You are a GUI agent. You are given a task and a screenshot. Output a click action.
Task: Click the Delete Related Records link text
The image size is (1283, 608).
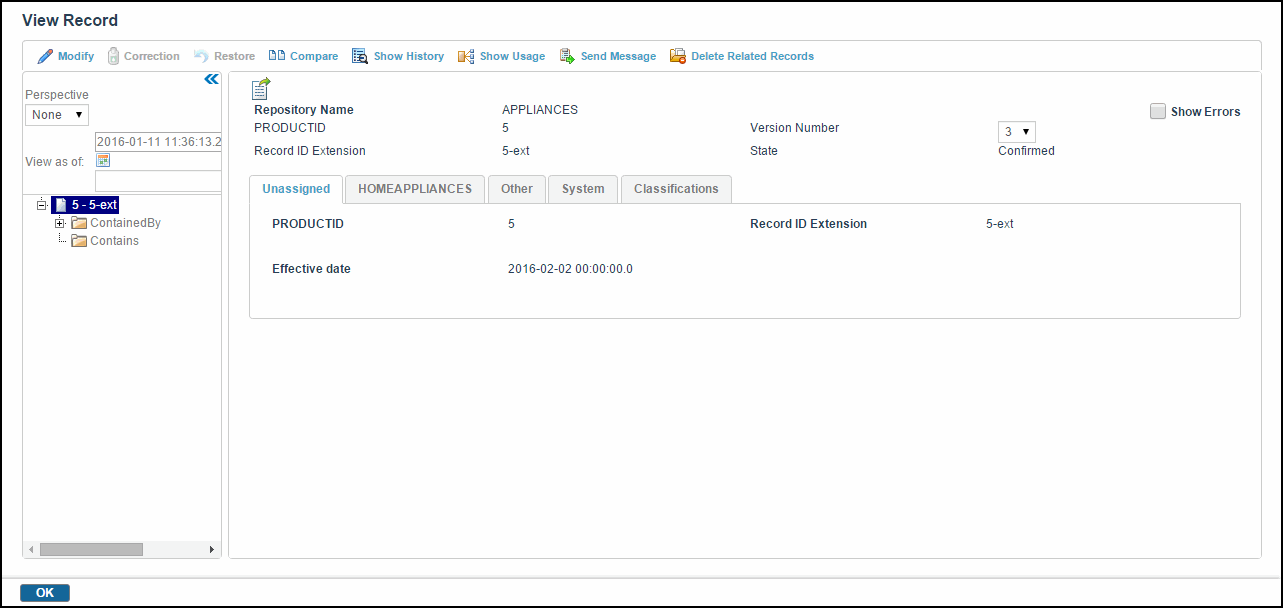pos(753,57)
